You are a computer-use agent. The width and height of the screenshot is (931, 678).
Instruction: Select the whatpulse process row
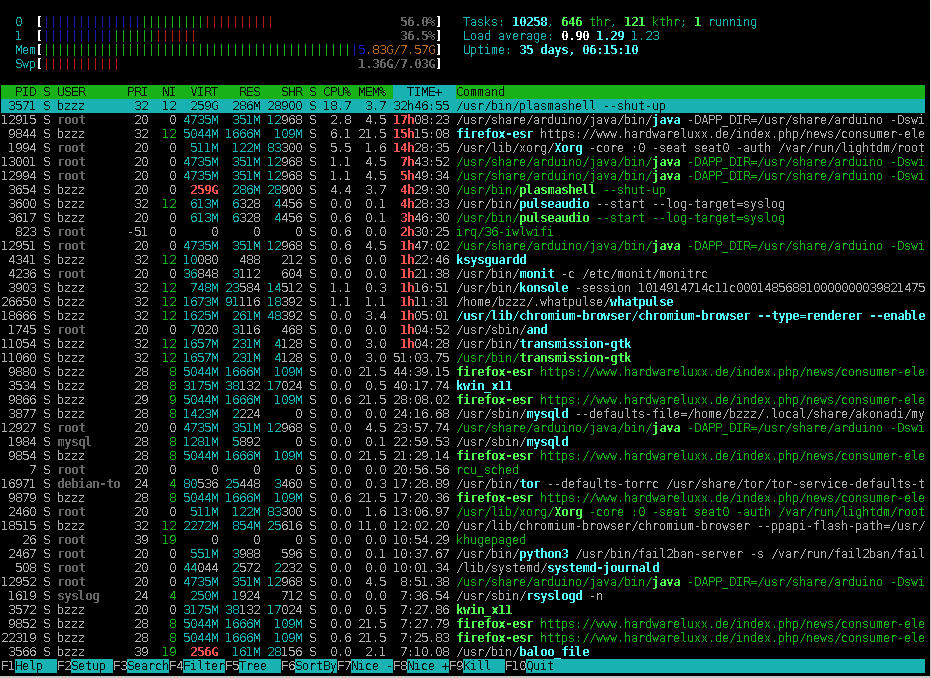463,302
